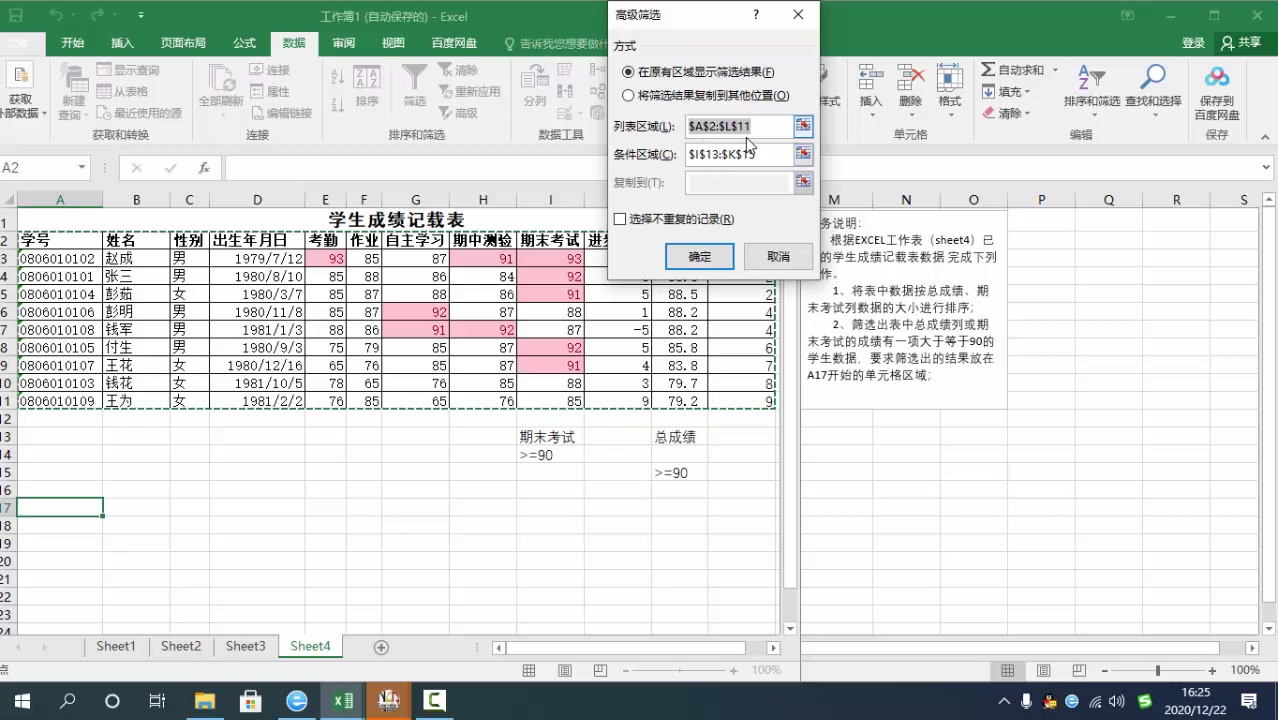Viewport: 1278px width, 720px height.
Task: Switch to the 公式 ribbon tab
Action: point(244,42)
